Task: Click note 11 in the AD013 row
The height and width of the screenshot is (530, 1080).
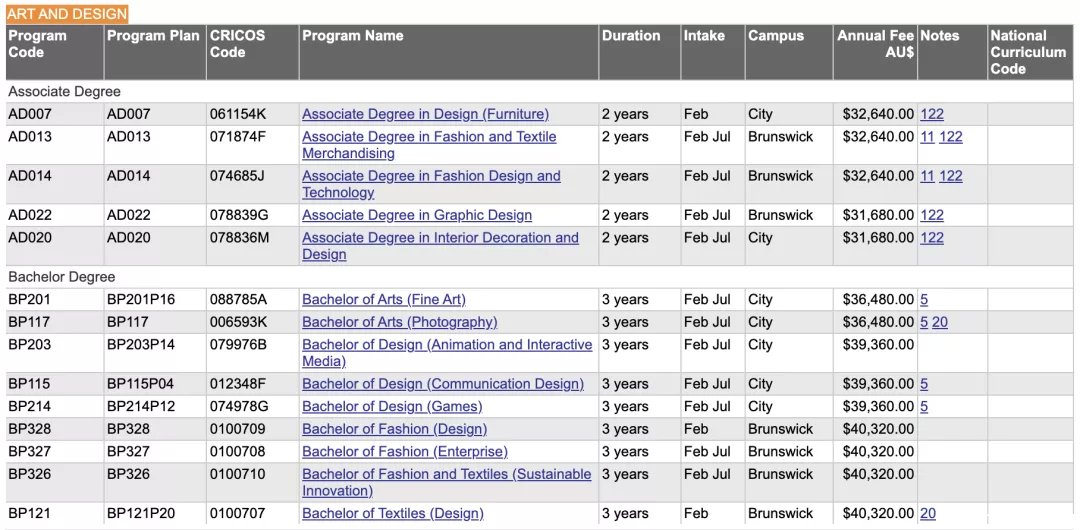Action: click(927, 137)
